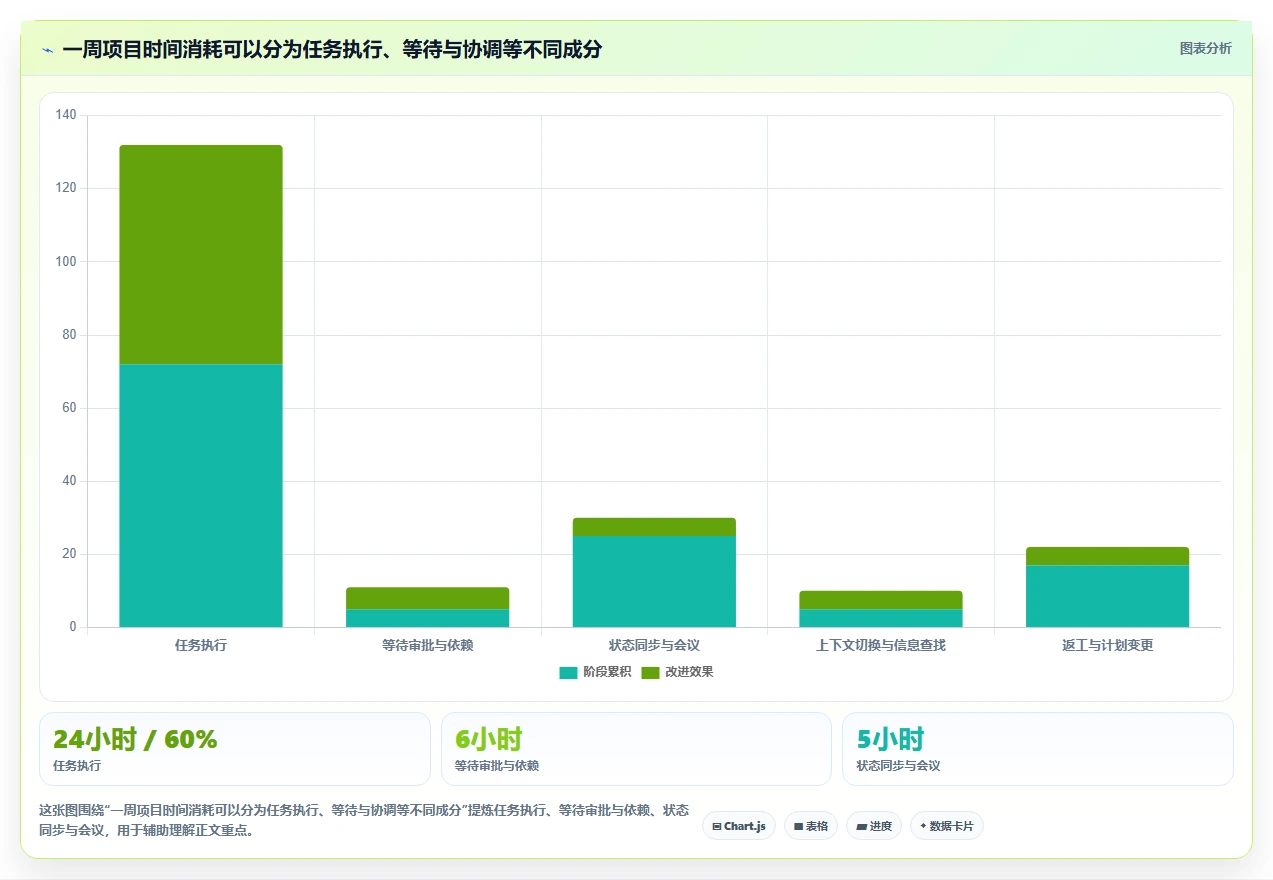This screenshot has height=880, width=1273.
Task: Click the teal segment of 返工与计划变更 bar
Action: tap(1107, 596)
